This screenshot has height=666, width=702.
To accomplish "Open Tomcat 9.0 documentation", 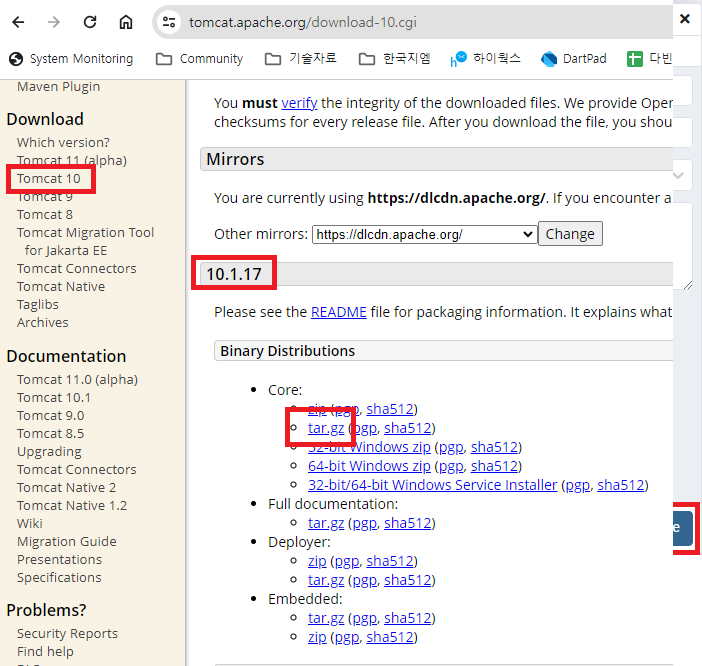I will click(x=51, y=415).
